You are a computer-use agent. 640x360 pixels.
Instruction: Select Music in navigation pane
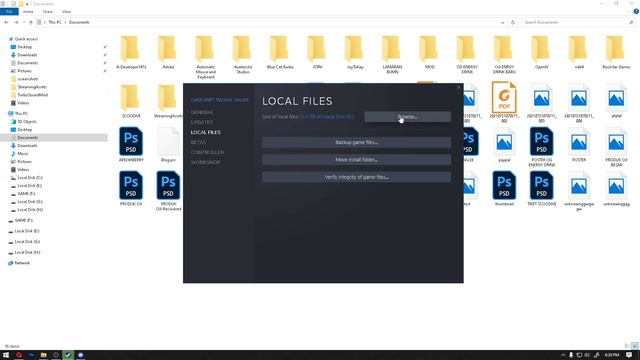(x=22, y=154)
